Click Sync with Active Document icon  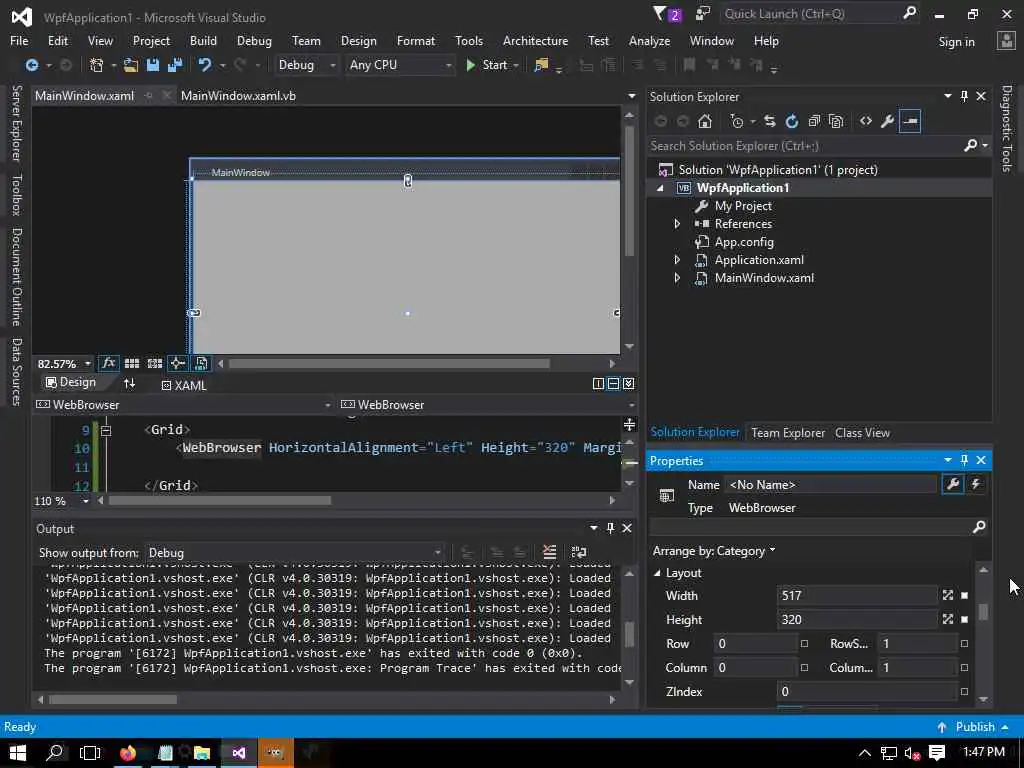tap(770, 121)
